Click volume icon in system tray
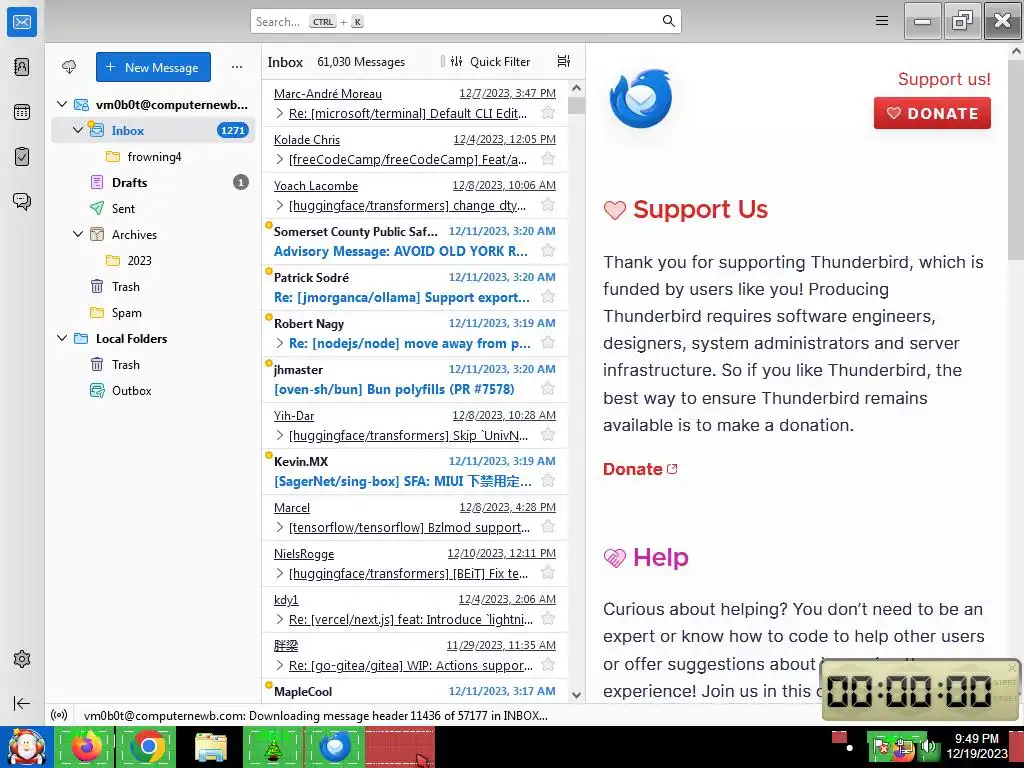This screenshot has height=768, width=1024. pos(928,747)
